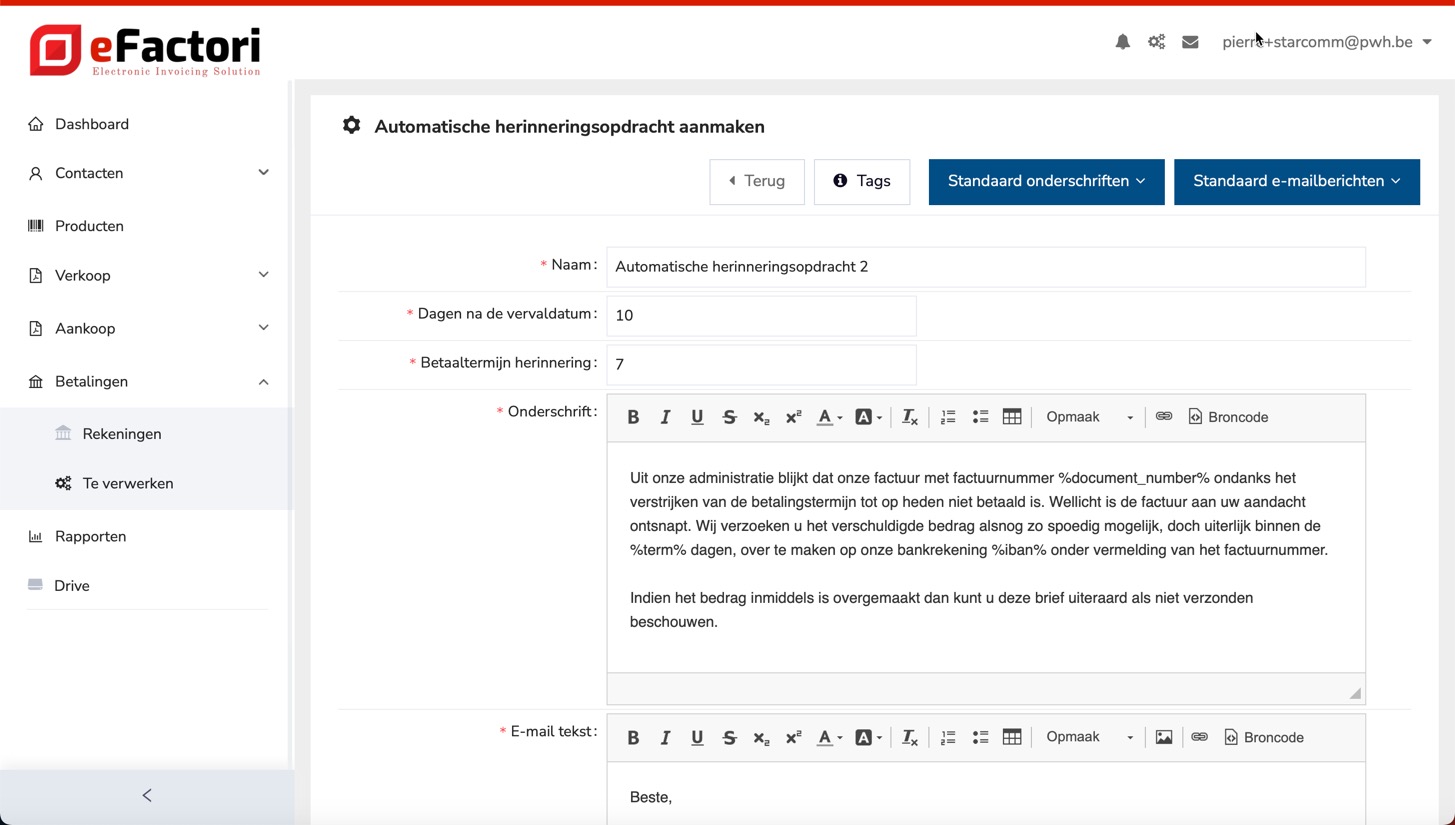Image resolution: width=1455 pixels, height=825 pixels.
Task: Click the Dagen na de vervaldatum field
Action: tap(760, 315)
